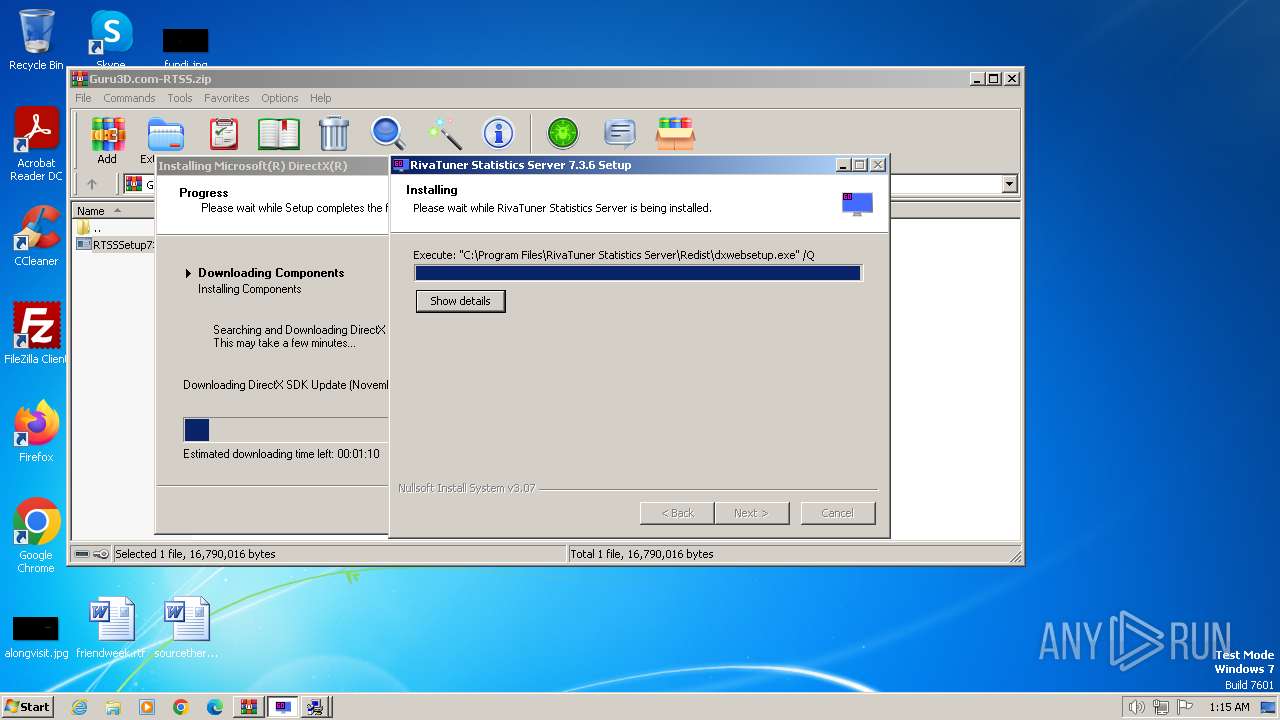Click the Cancel button in RivaTuner setup
The height and width of the screenshot is (720, 1280).
837,513
